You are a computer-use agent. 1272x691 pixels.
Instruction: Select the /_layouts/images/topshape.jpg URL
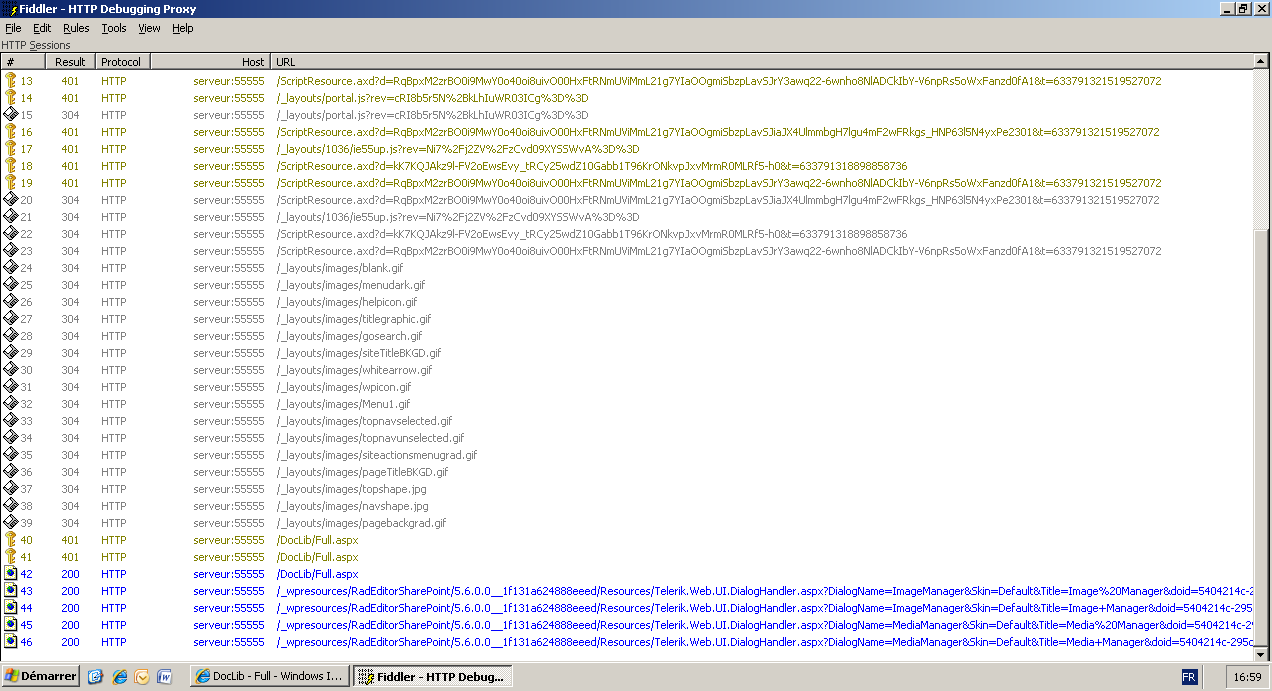pos(352,489)
